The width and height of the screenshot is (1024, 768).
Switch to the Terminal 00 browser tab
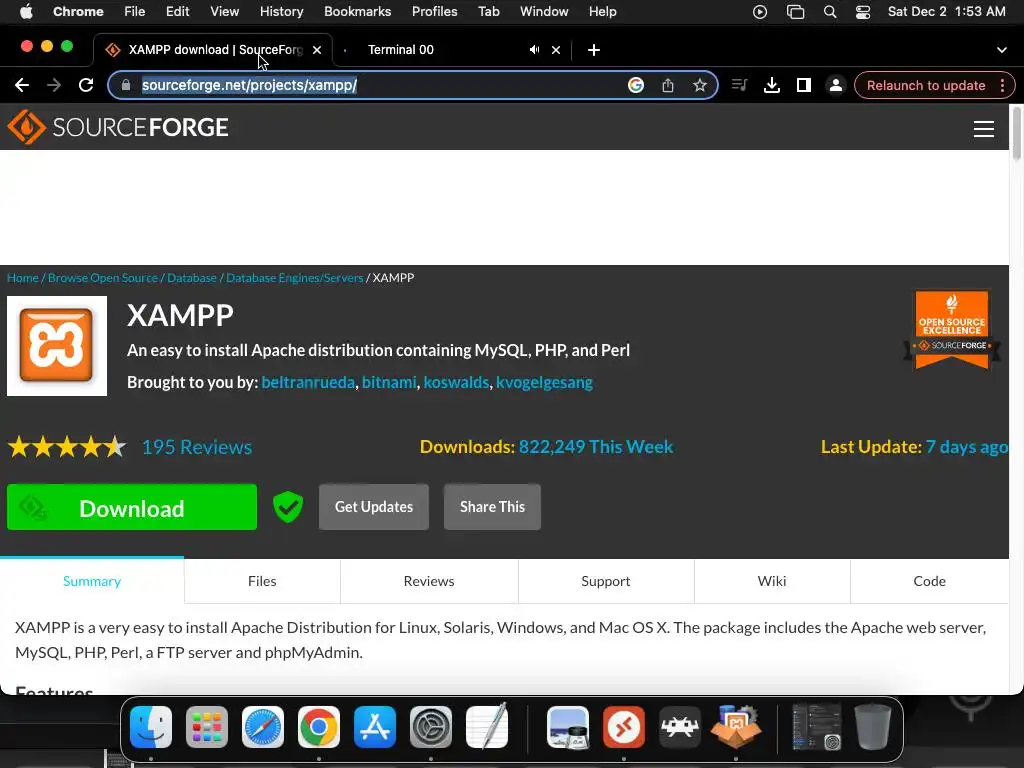[451, 50]
